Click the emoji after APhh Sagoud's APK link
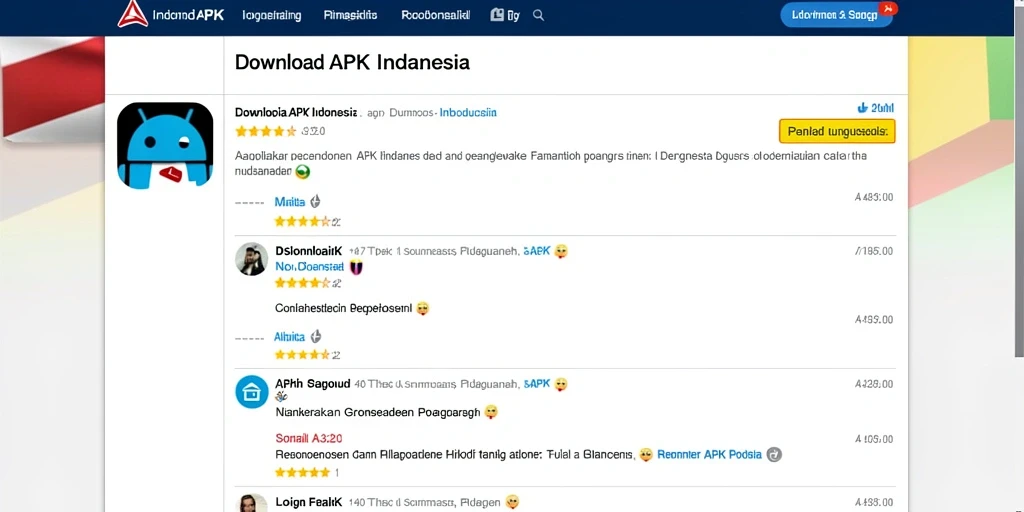 [561, 384]
